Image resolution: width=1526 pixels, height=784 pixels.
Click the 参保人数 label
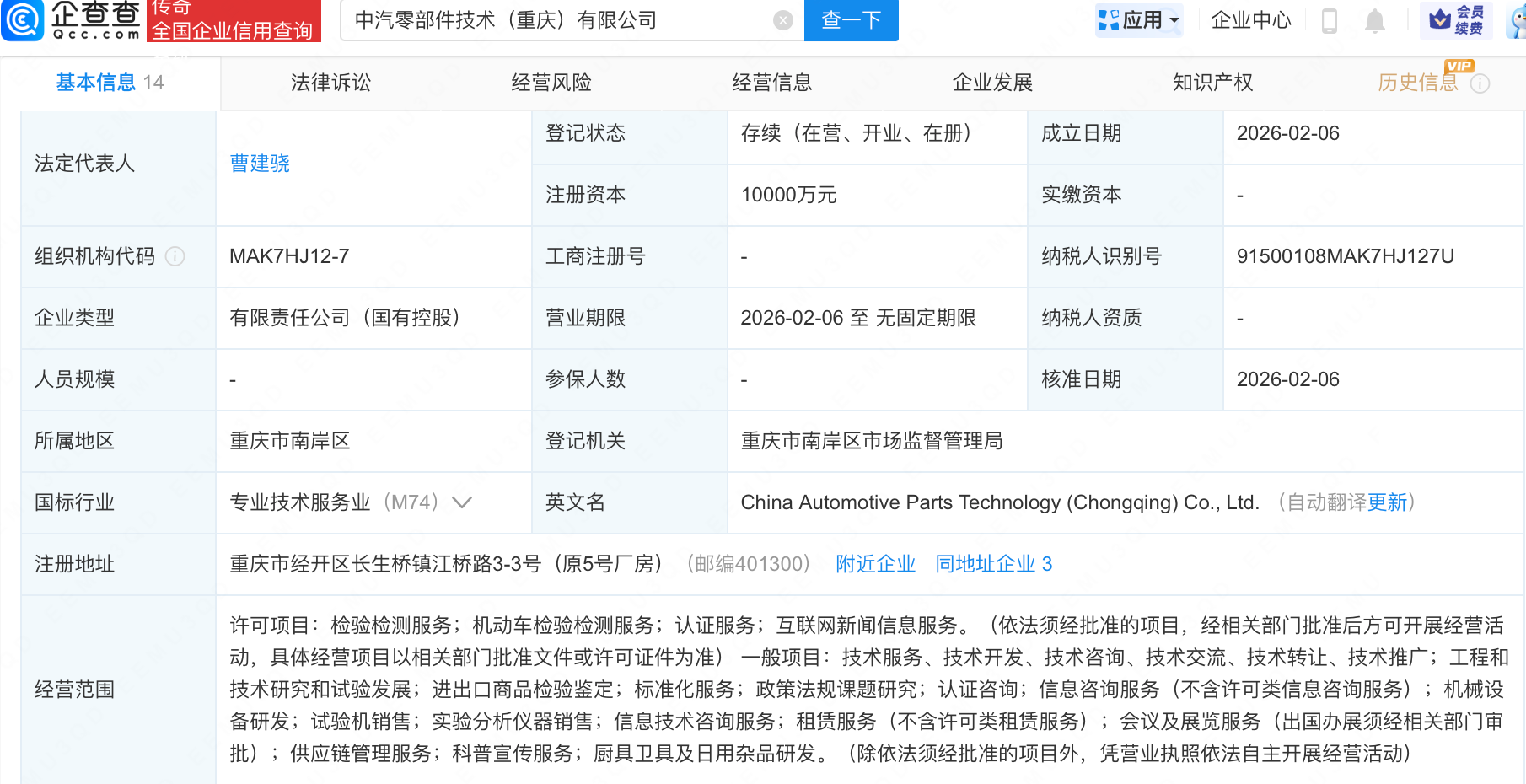point(585,379)
